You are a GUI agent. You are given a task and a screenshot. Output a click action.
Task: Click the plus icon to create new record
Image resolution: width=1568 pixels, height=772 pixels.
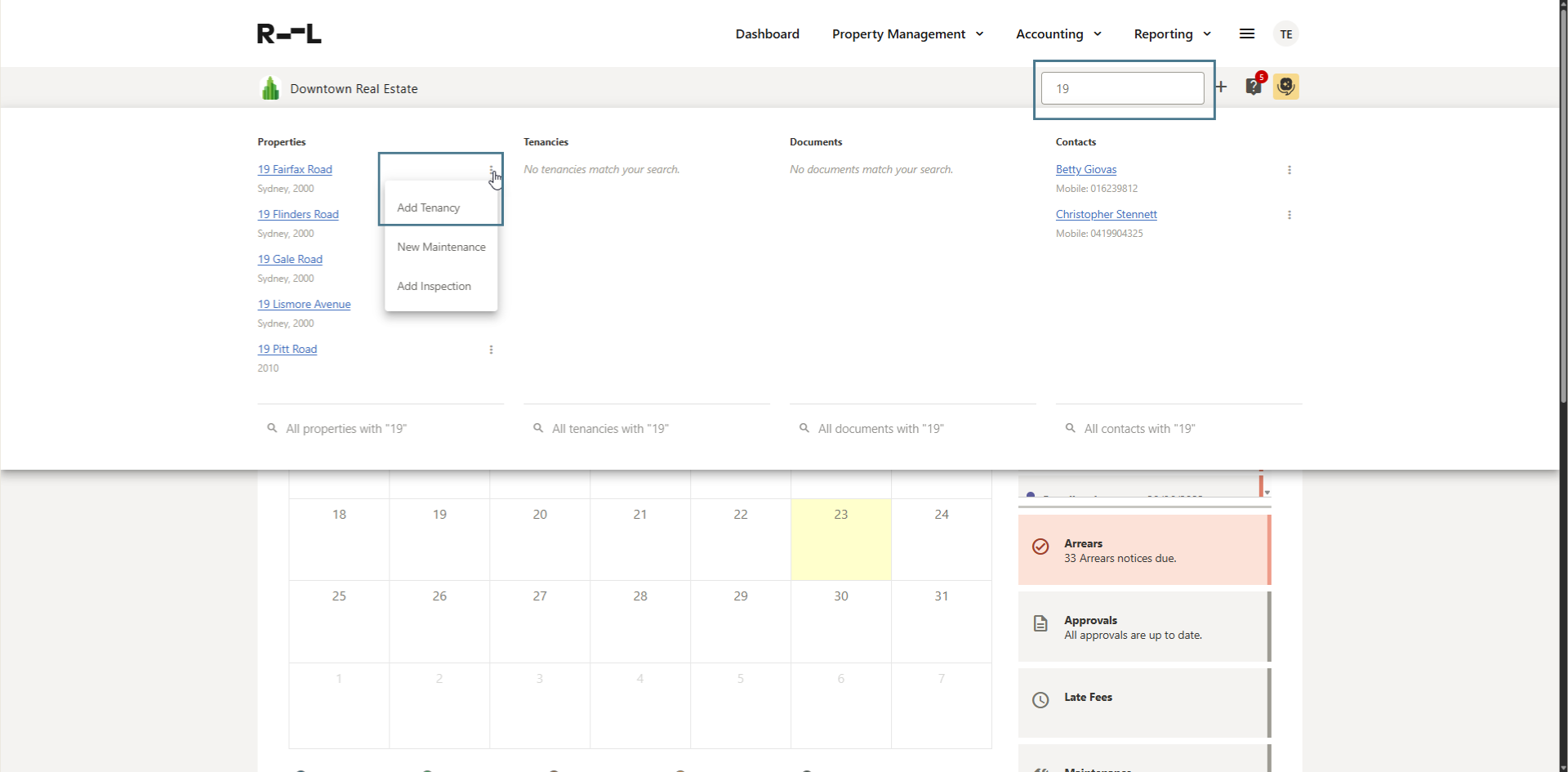[x=1221, y=87]
